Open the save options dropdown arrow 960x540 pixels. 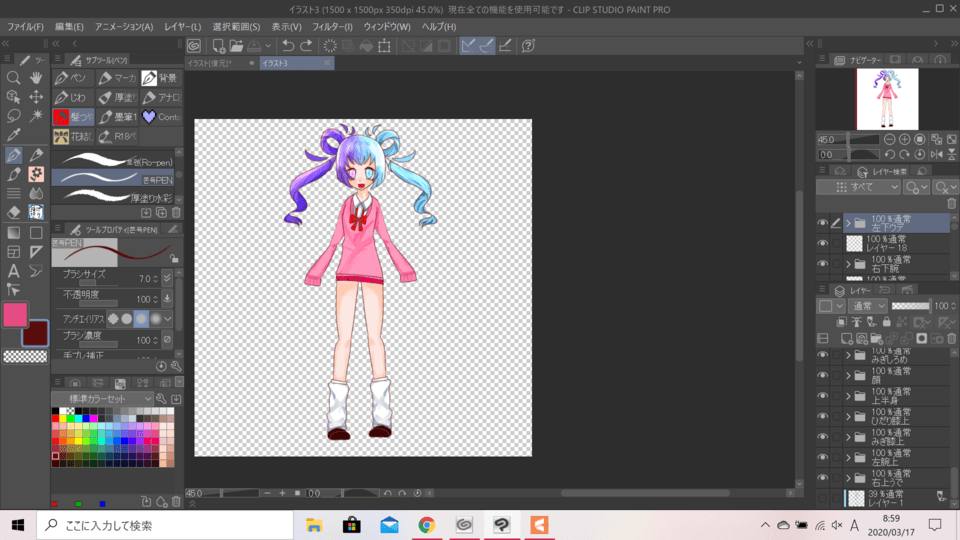(x=268, y=46)
